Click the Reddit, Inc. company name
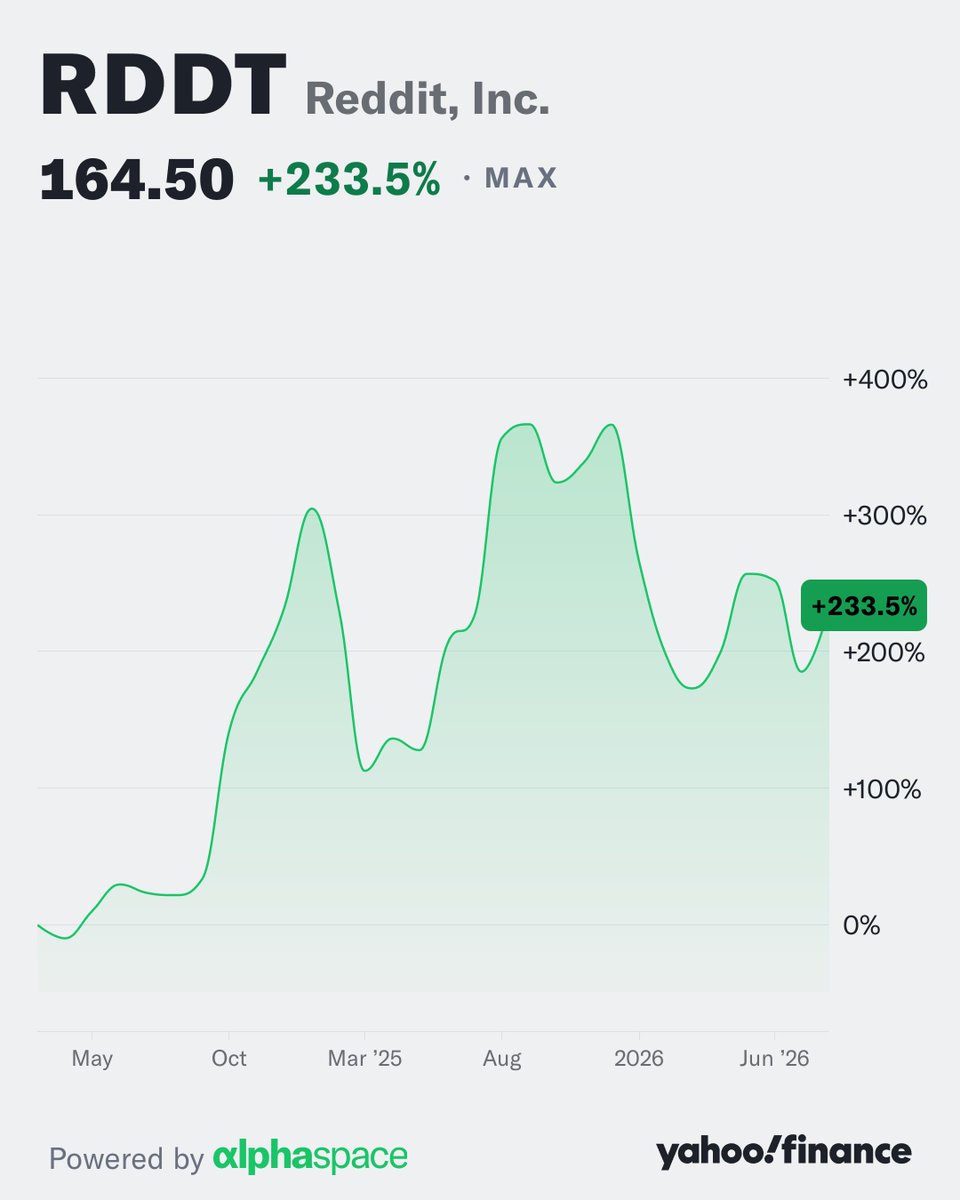 pos(427,100)
